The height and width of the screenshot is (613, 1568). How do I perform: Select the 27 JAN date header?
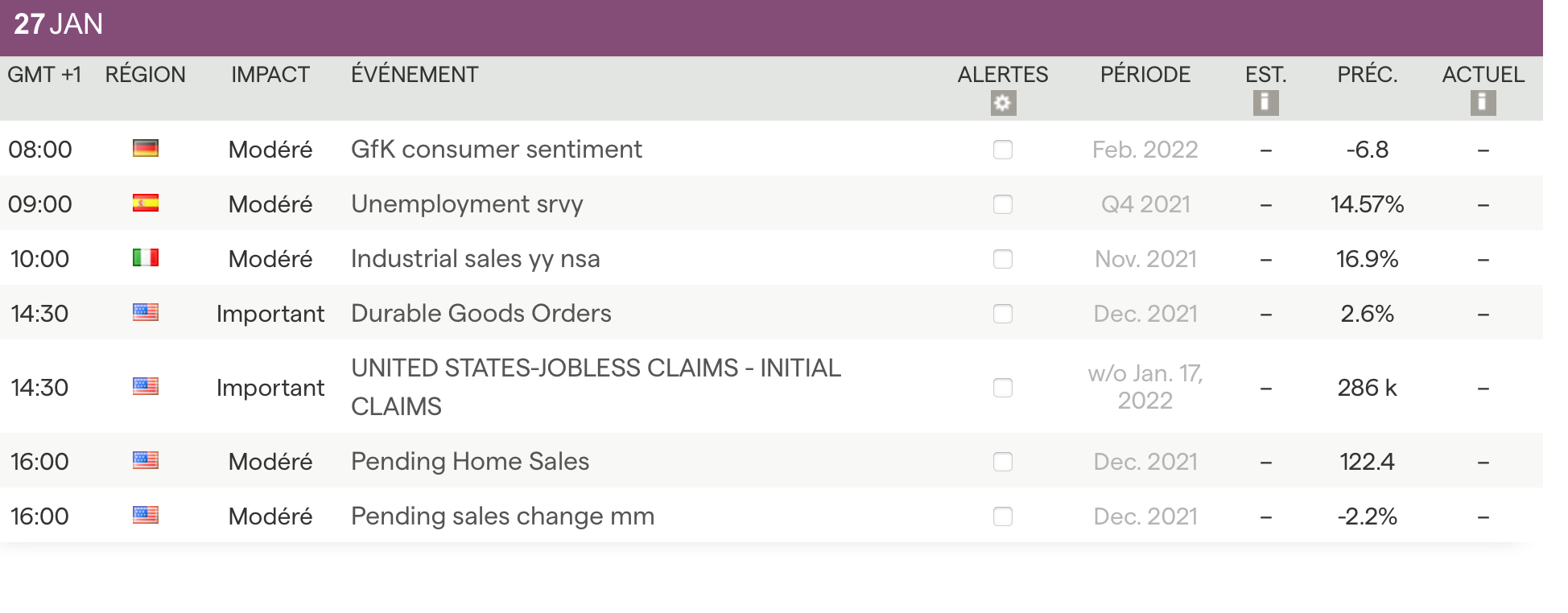point(59,24)
